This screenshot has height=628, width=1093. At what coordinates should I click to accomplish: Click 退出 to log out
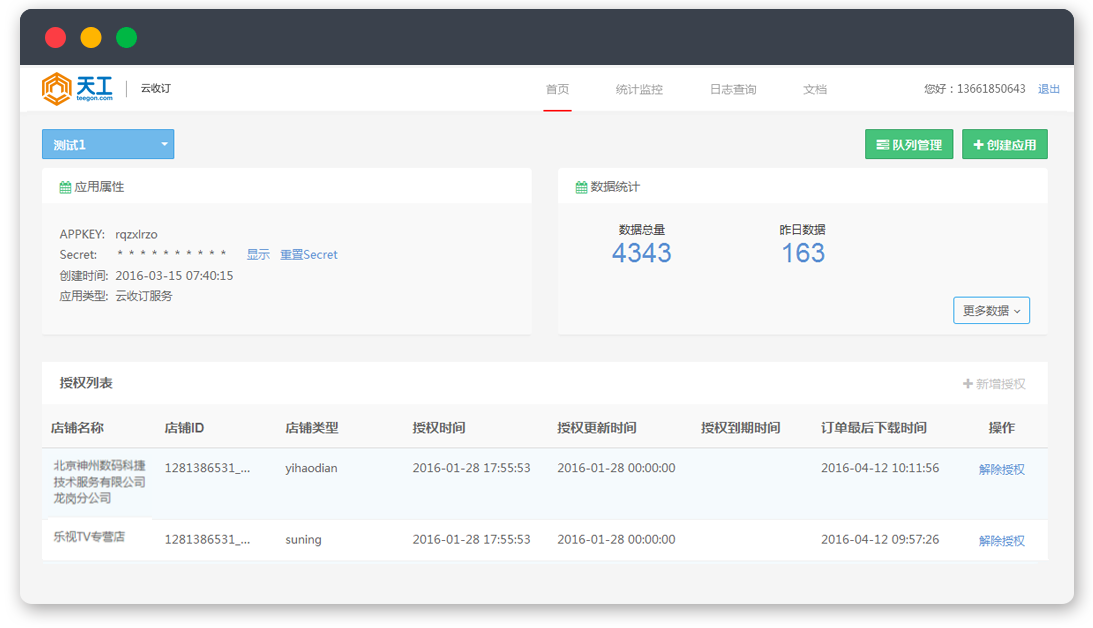(1049, 89)
